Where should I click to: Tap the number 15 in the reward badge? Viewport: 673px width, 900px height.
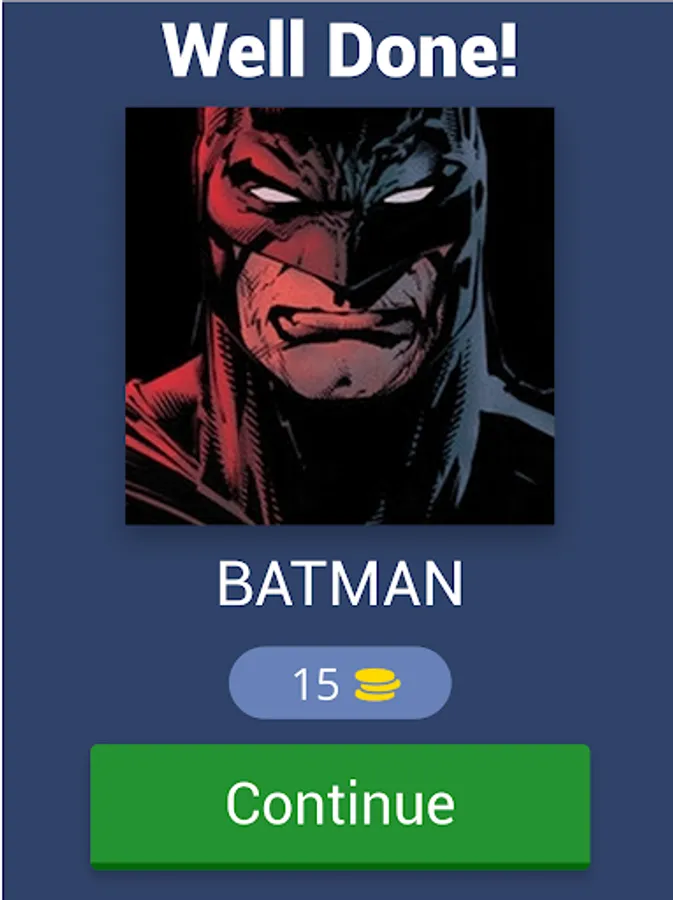(x=316, y=684)
